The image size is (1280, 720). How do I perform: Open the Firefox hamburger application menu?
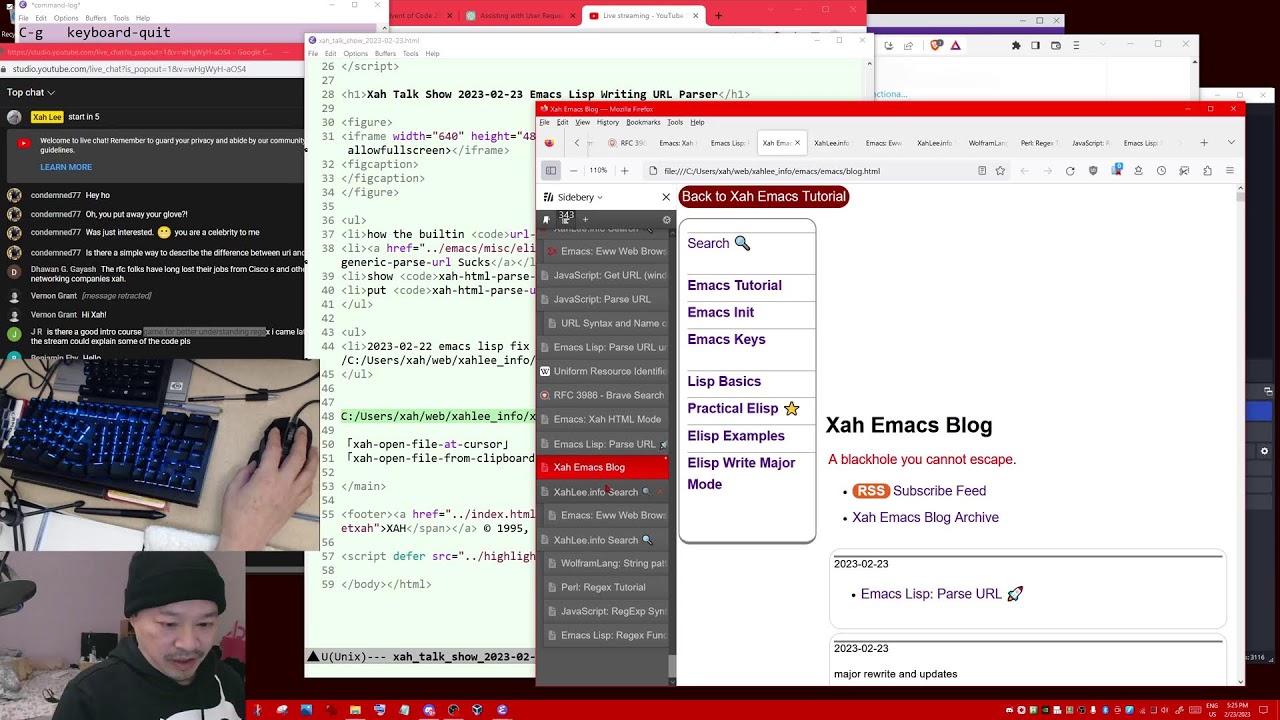point(1230,171)
